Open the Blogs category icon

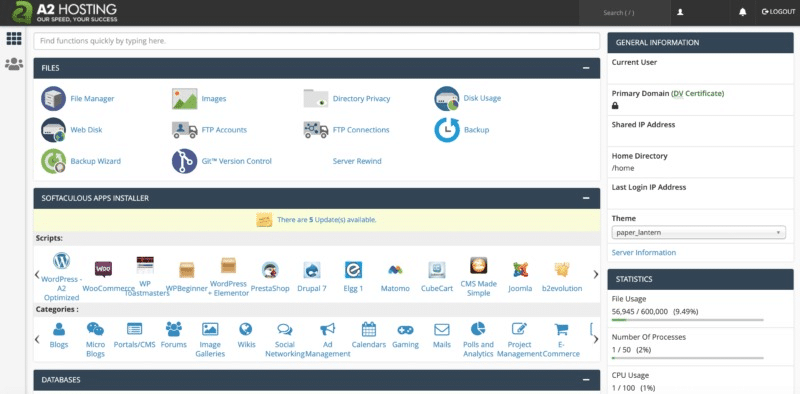pos(59,329)
